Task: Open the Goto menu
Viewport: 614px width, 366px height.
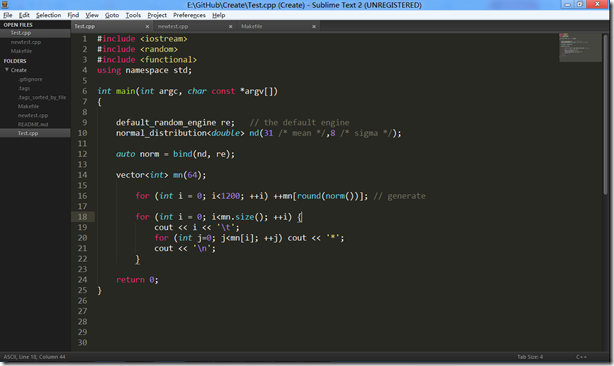Action: [x=112, y=15]
